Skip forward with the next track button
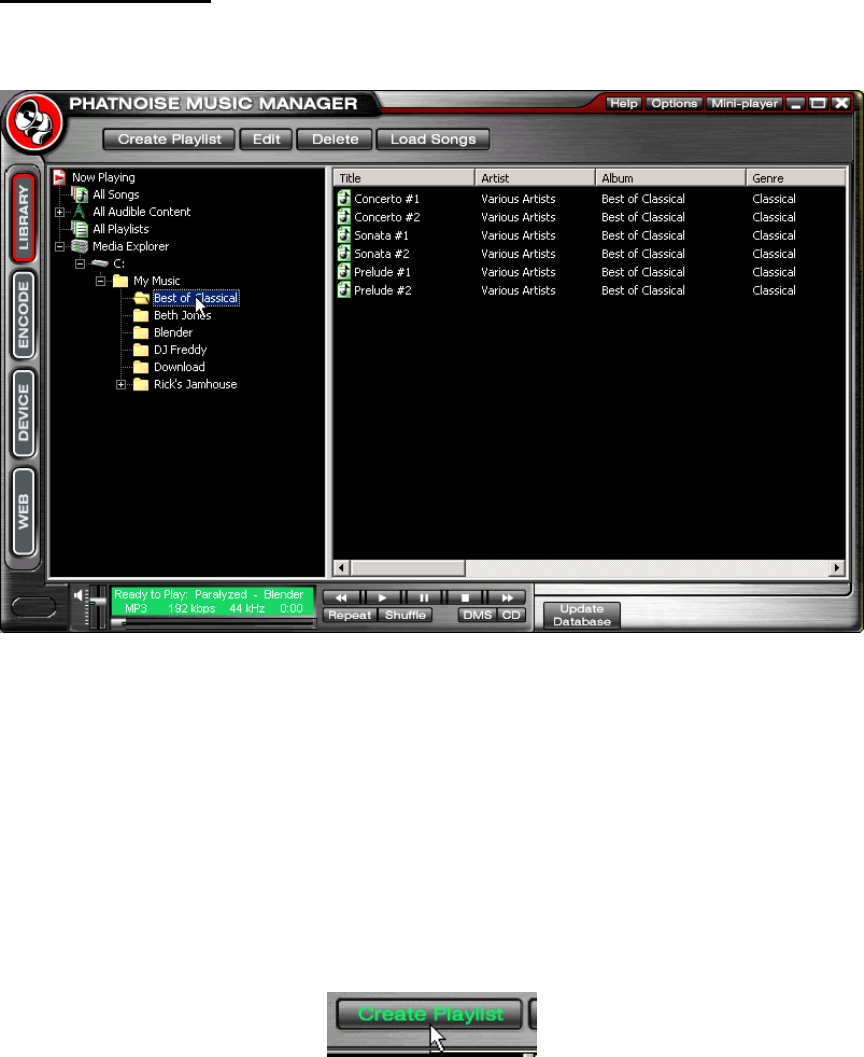864x1057 pixels. click(x=506, y=598)
